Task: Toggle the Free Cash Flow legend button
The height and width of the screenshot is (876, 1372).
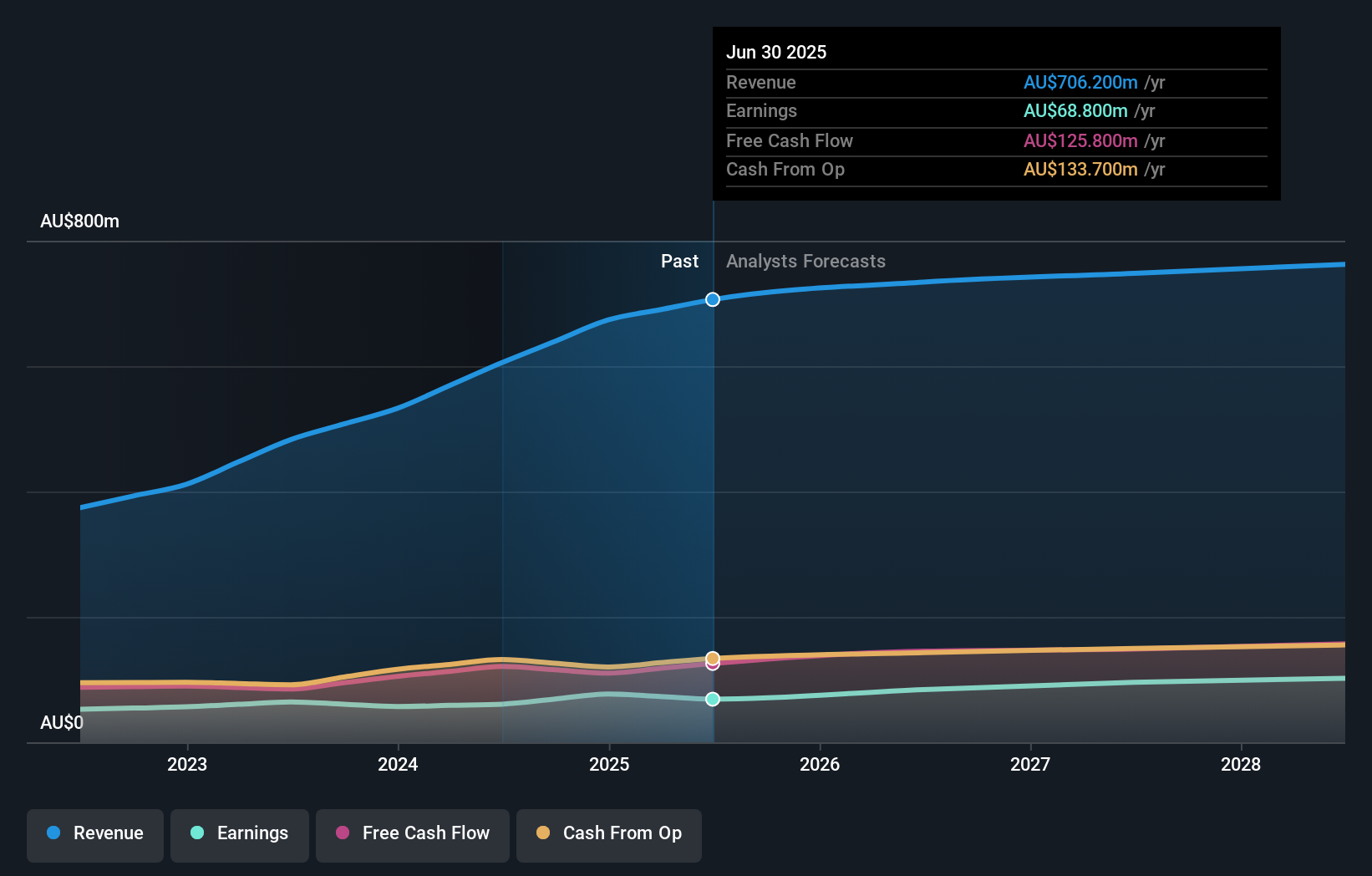Action: click(x=413, y=833)
